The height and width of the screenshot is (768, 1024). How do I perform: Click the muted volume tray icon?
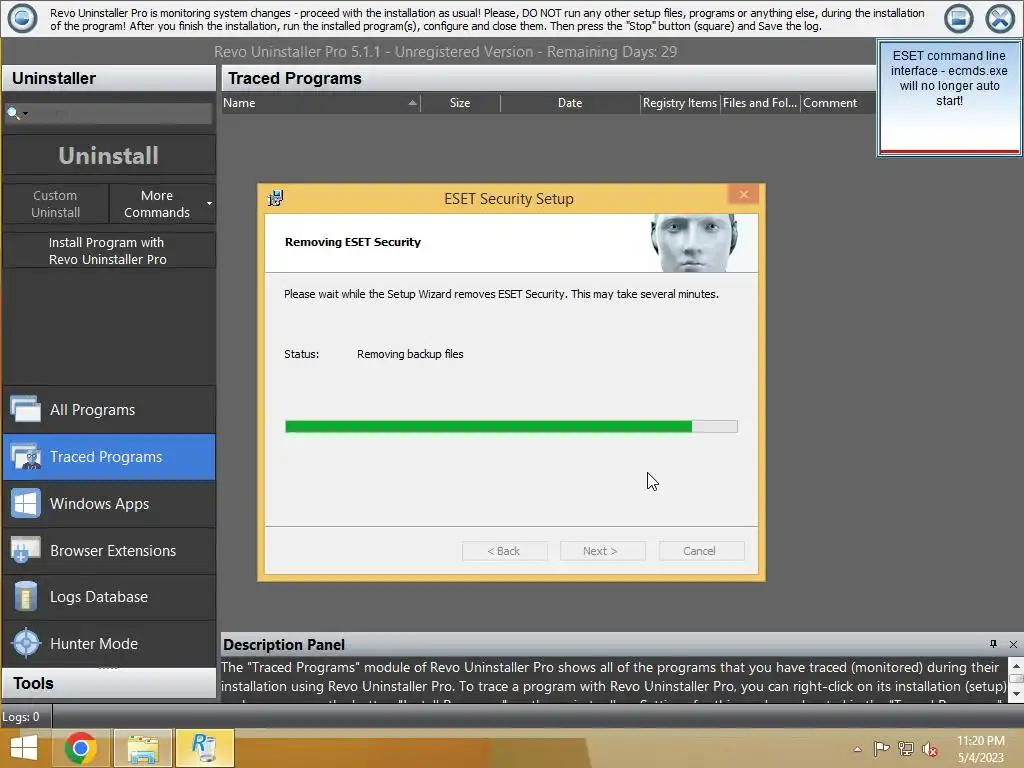coord(930,749)
